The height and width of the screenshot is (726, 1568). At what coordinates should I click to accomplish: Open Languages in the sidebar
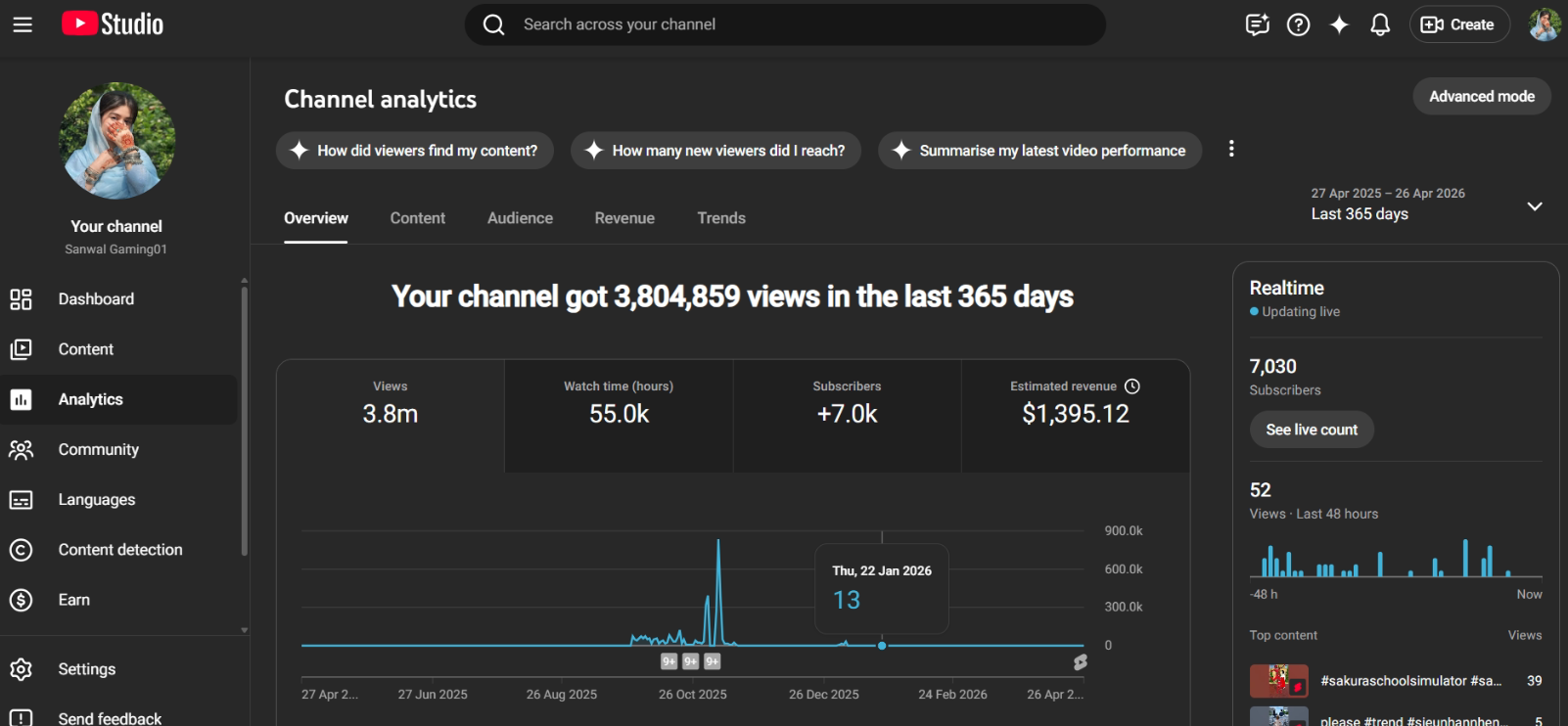coord(118,500)
